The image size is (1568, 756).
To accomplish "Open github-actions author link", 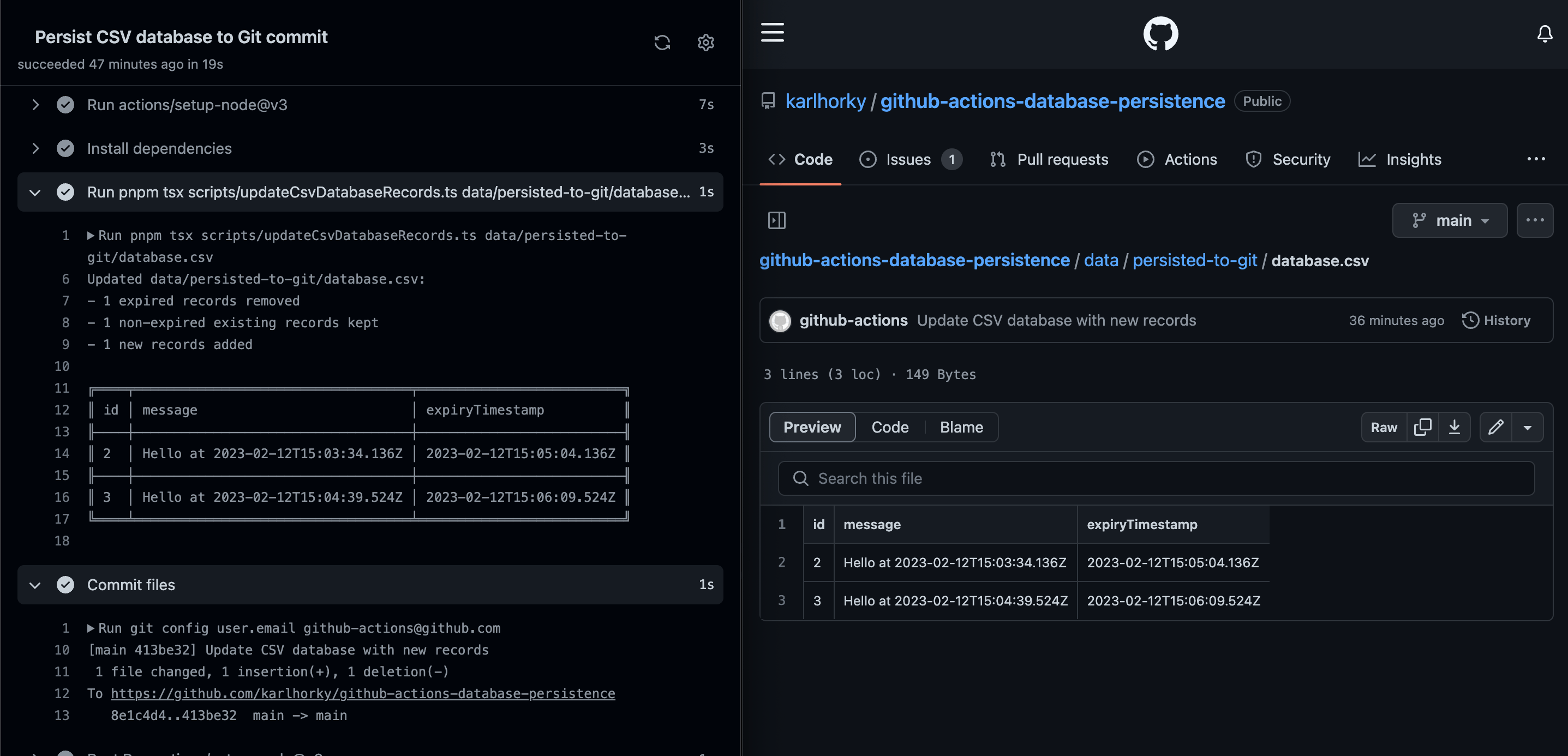I will (853, 321).
